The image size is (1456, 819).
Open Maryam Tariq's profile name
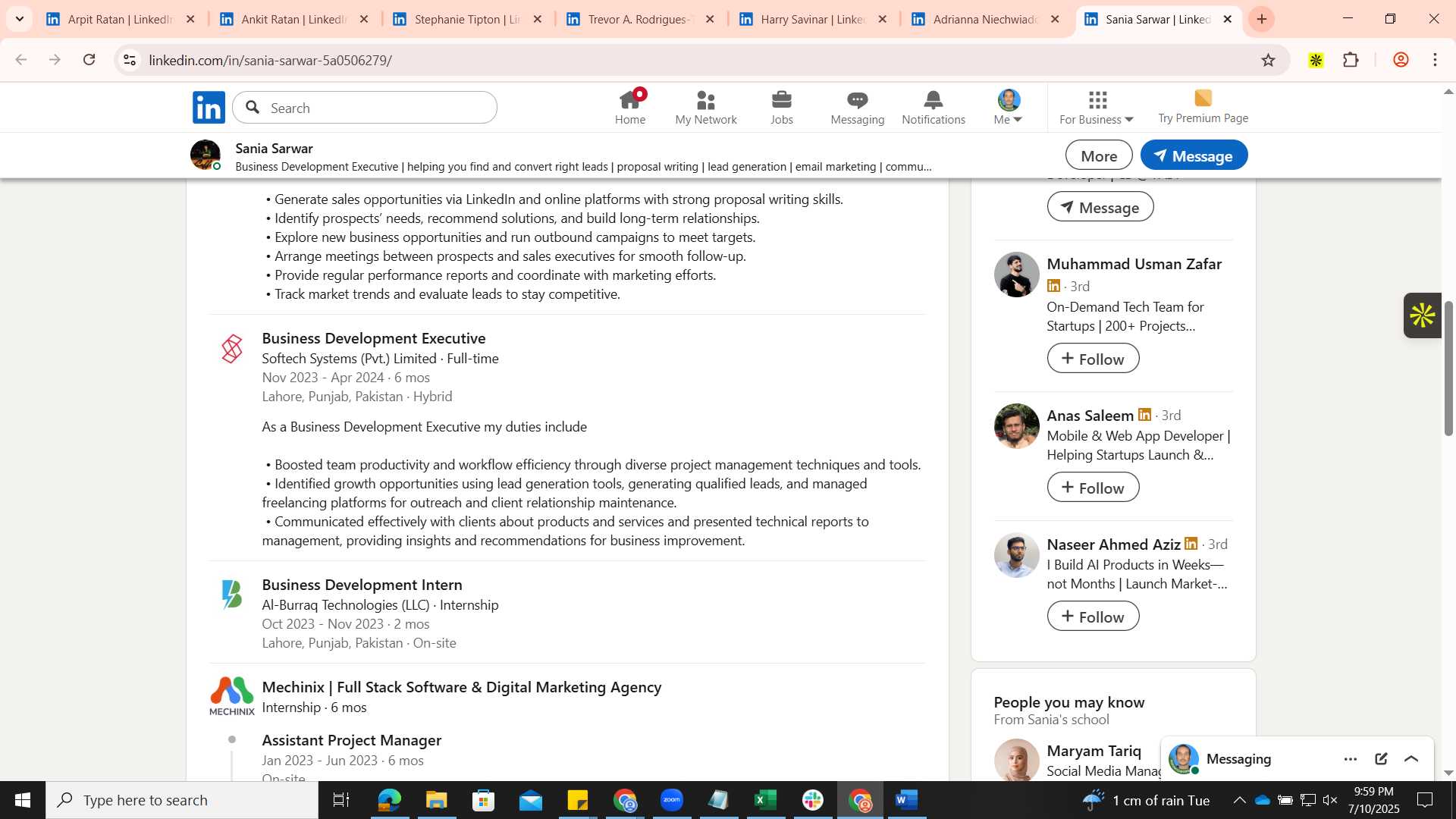1094,751
